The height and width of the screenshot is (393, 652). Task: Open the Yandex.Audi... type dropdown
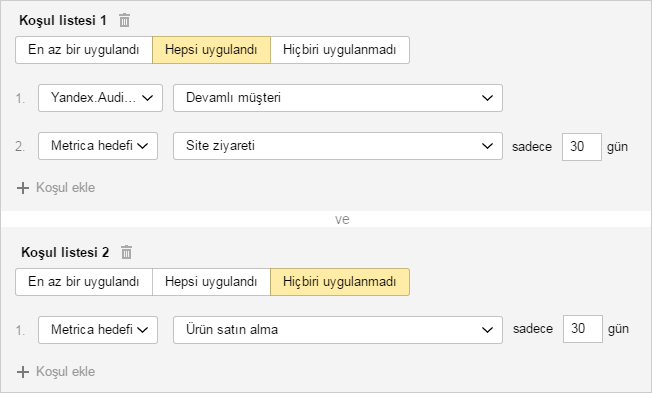(100, 98)
